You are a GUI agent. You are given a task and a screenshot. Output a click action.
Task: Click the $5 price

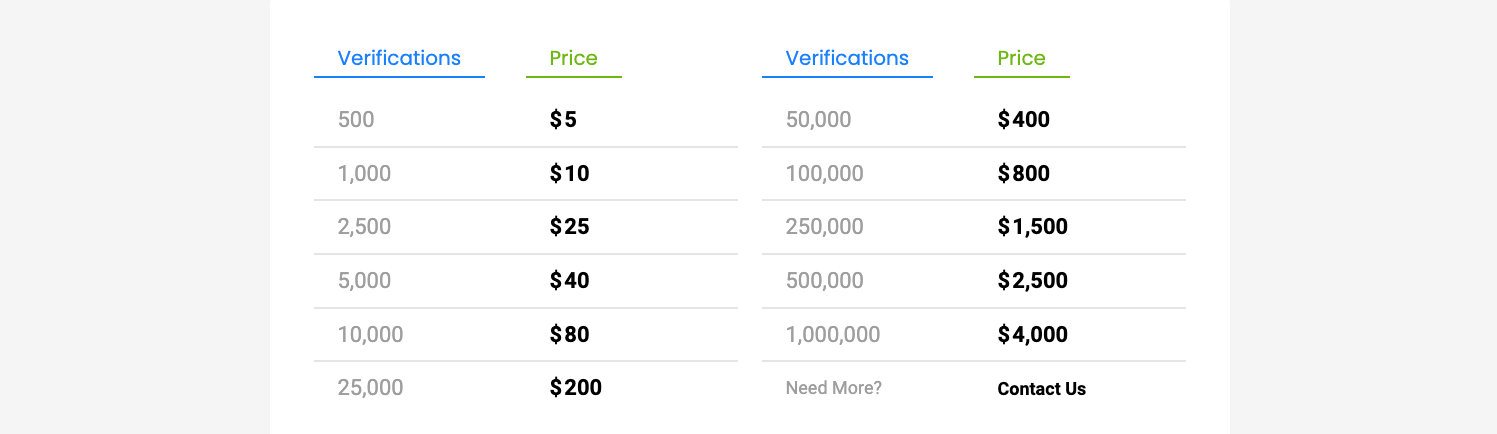click(x=563, y=120)
